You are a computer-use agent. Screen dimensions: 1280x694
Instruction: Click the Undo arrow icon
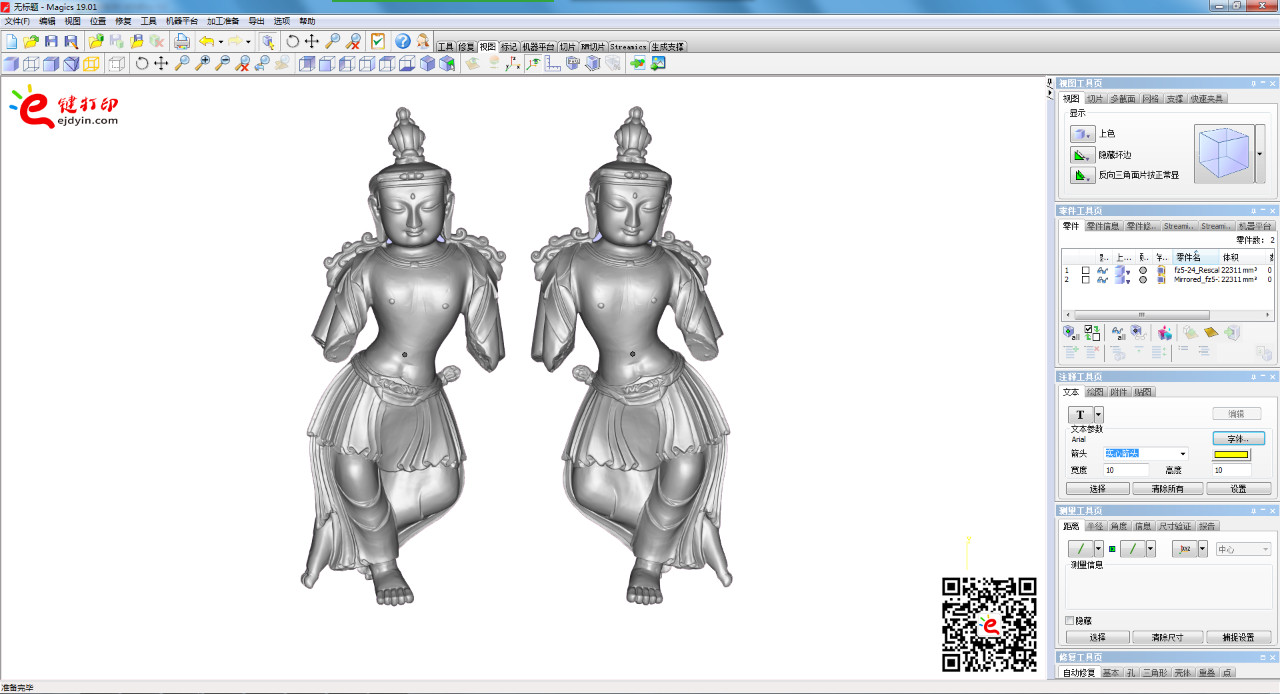(x=206, y=41)
